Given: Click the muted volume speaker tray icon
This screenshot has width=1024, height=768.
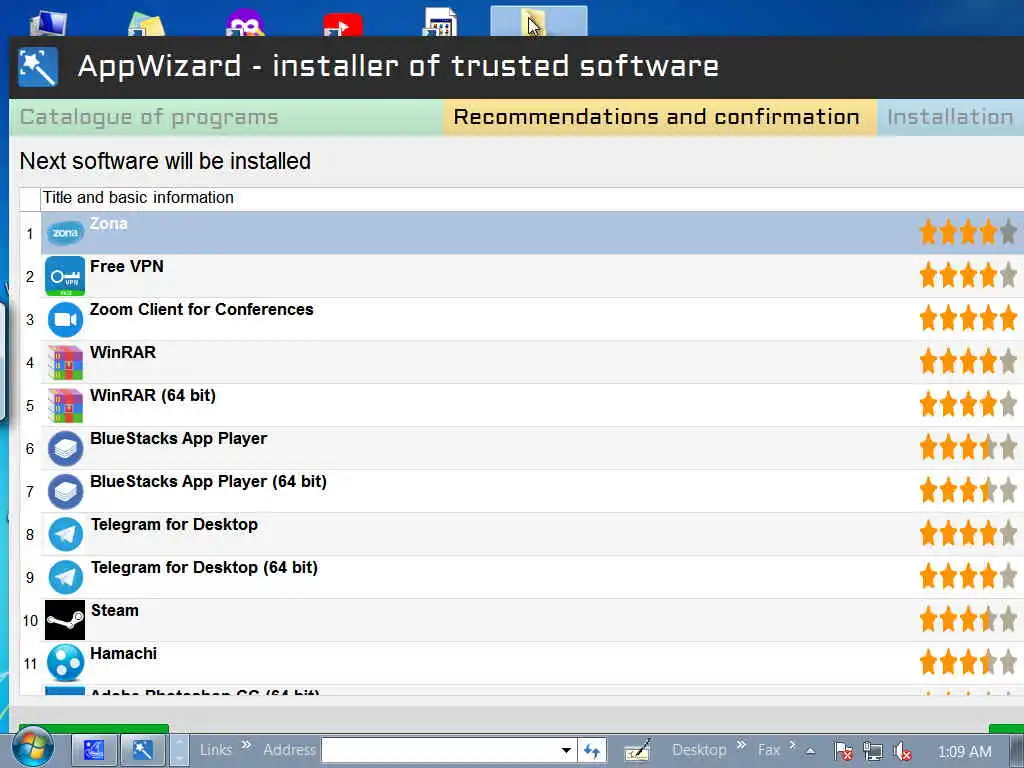Looking at the screenshot, I should (x=902, y=751).
